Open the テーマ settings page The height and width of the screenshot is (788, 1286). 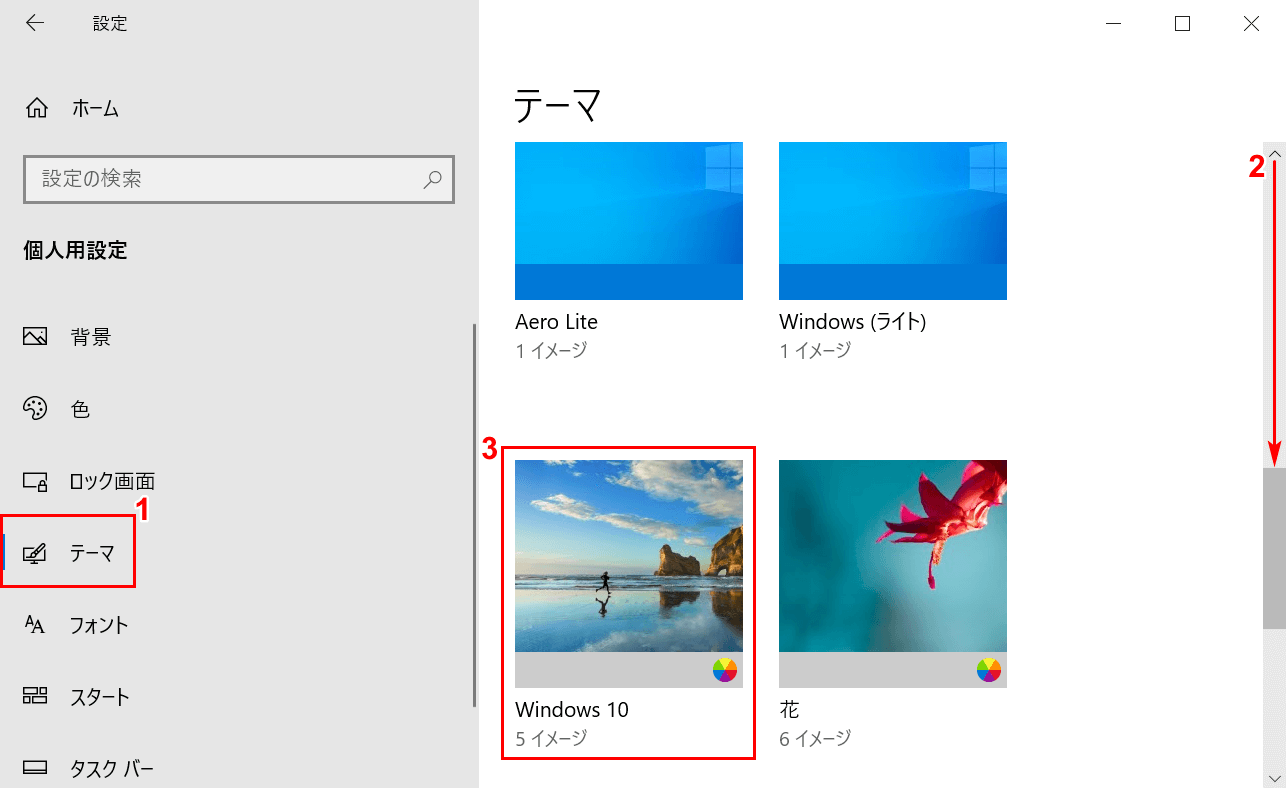(91, 553)
